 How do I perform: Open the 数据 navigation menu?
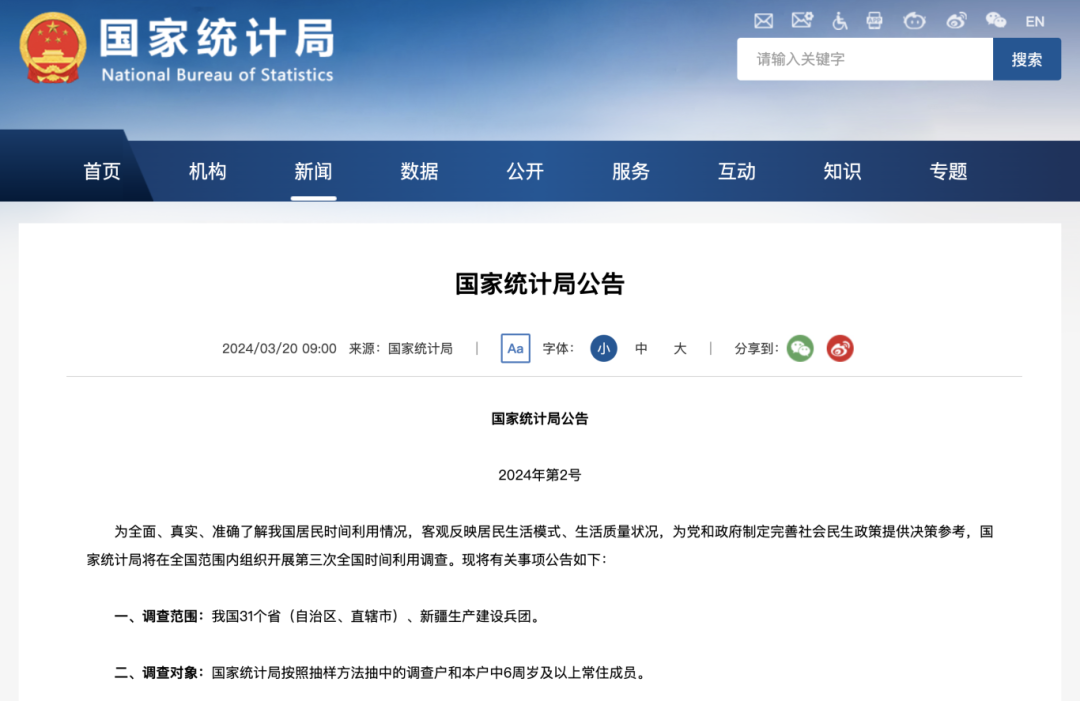pyautogui.click(x=419, y=172)
